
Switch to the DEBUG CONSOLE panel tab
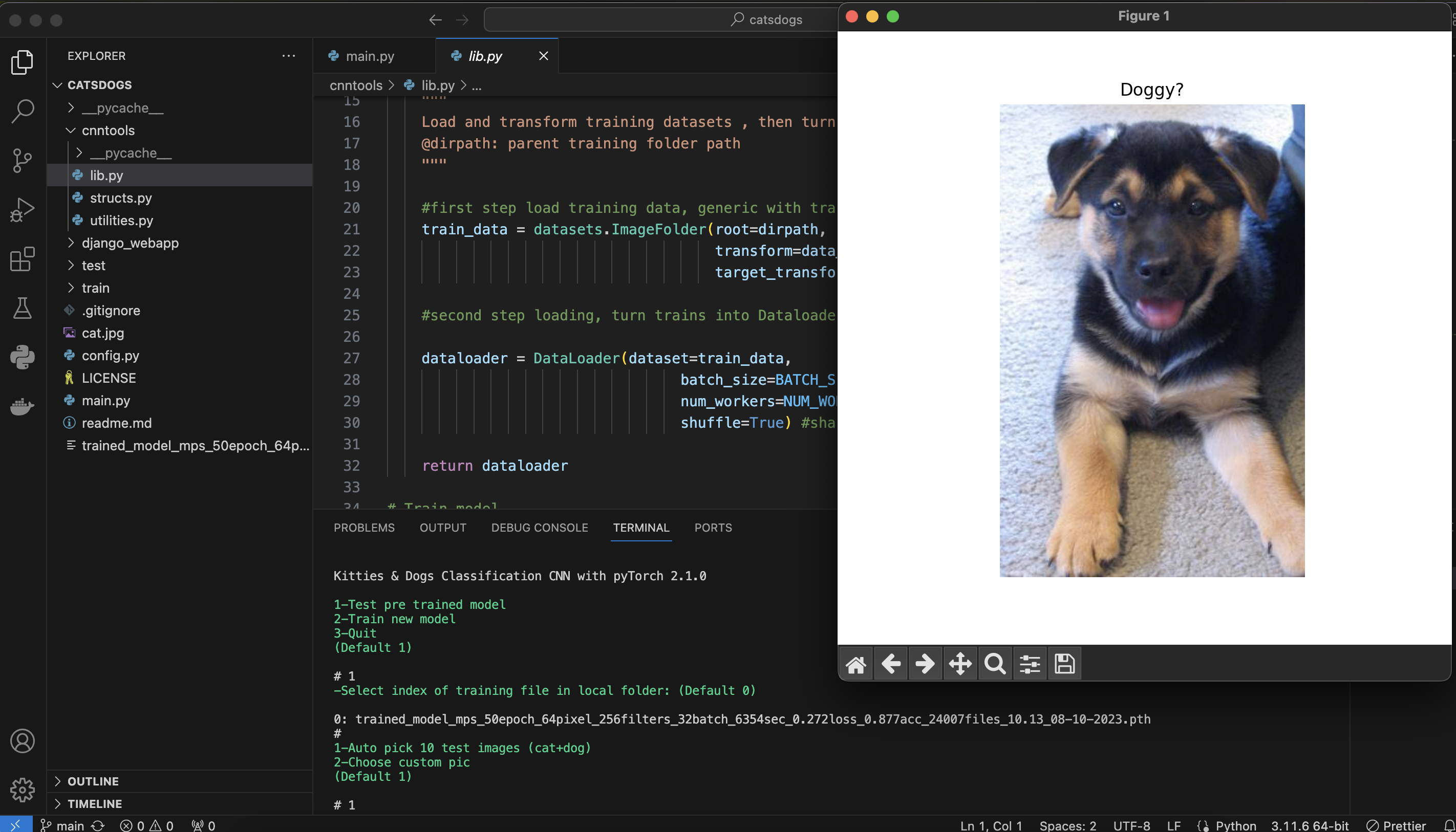[539, 528]
